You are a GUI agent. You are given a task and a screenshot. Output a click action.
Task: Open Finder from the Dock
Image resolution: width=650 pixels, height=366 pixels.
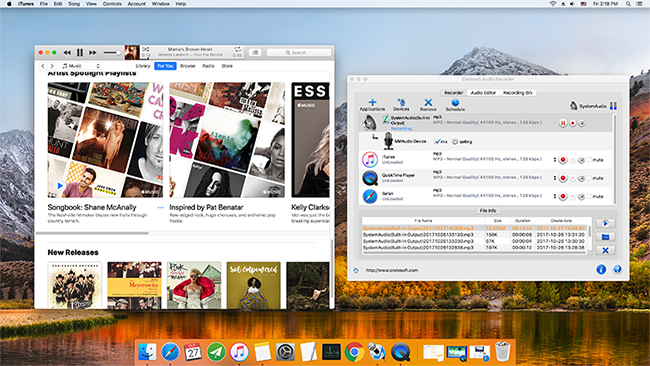147,352
